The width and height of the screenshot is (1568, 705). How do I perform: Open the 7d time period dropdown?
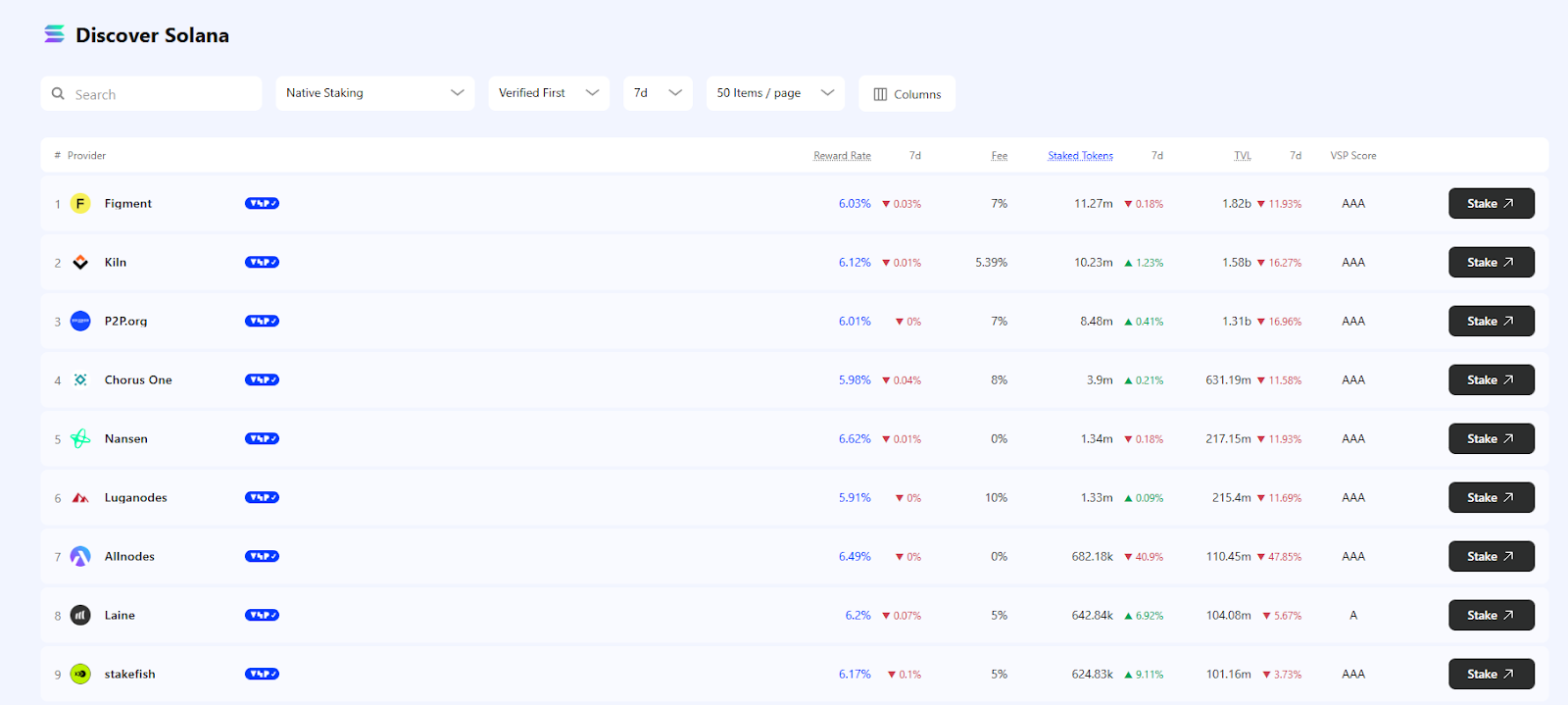pos(658,93)
